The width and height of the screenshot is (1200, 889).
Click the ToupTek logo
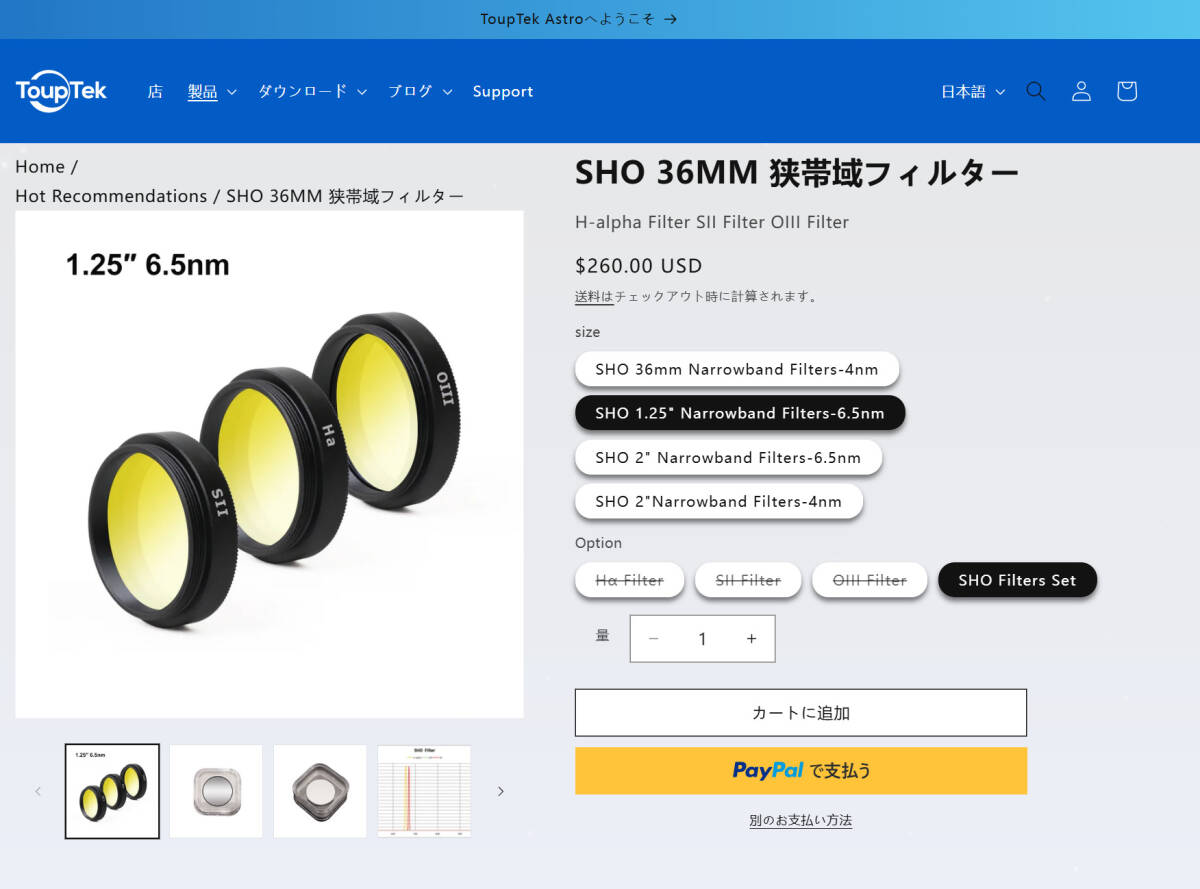(x=61, y=91)
